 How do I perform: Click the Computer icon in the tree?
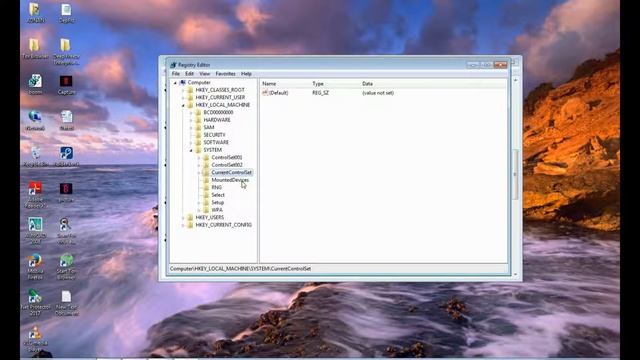[x=183, y=82]
